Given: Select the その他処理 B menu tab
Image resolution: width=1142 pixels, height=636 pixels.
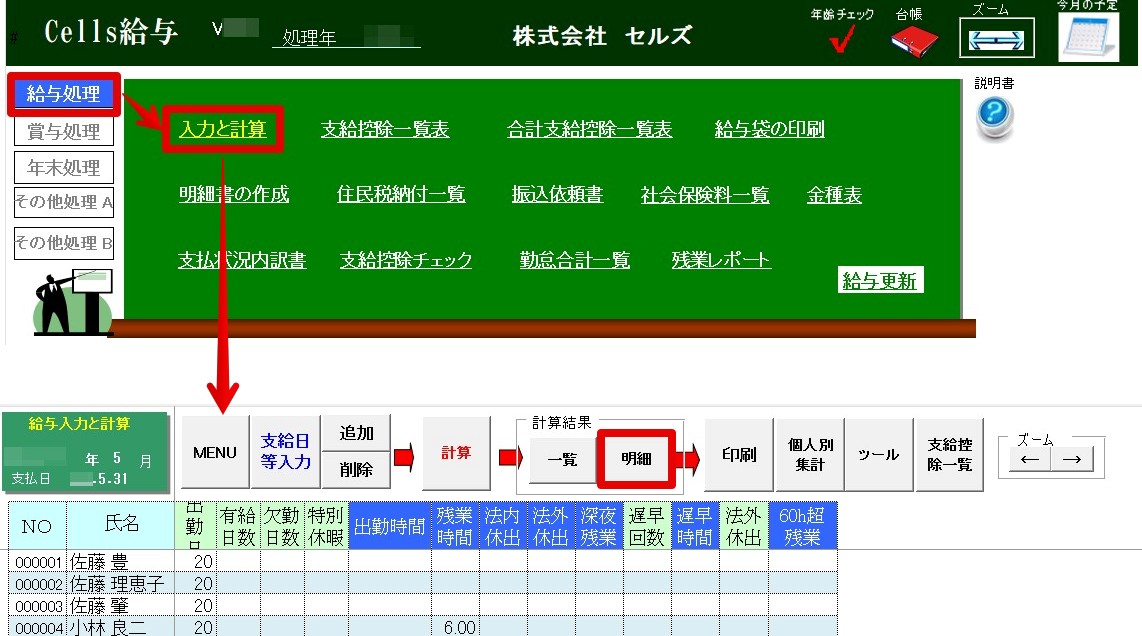Looking at the screenshot, I should 64,243.
